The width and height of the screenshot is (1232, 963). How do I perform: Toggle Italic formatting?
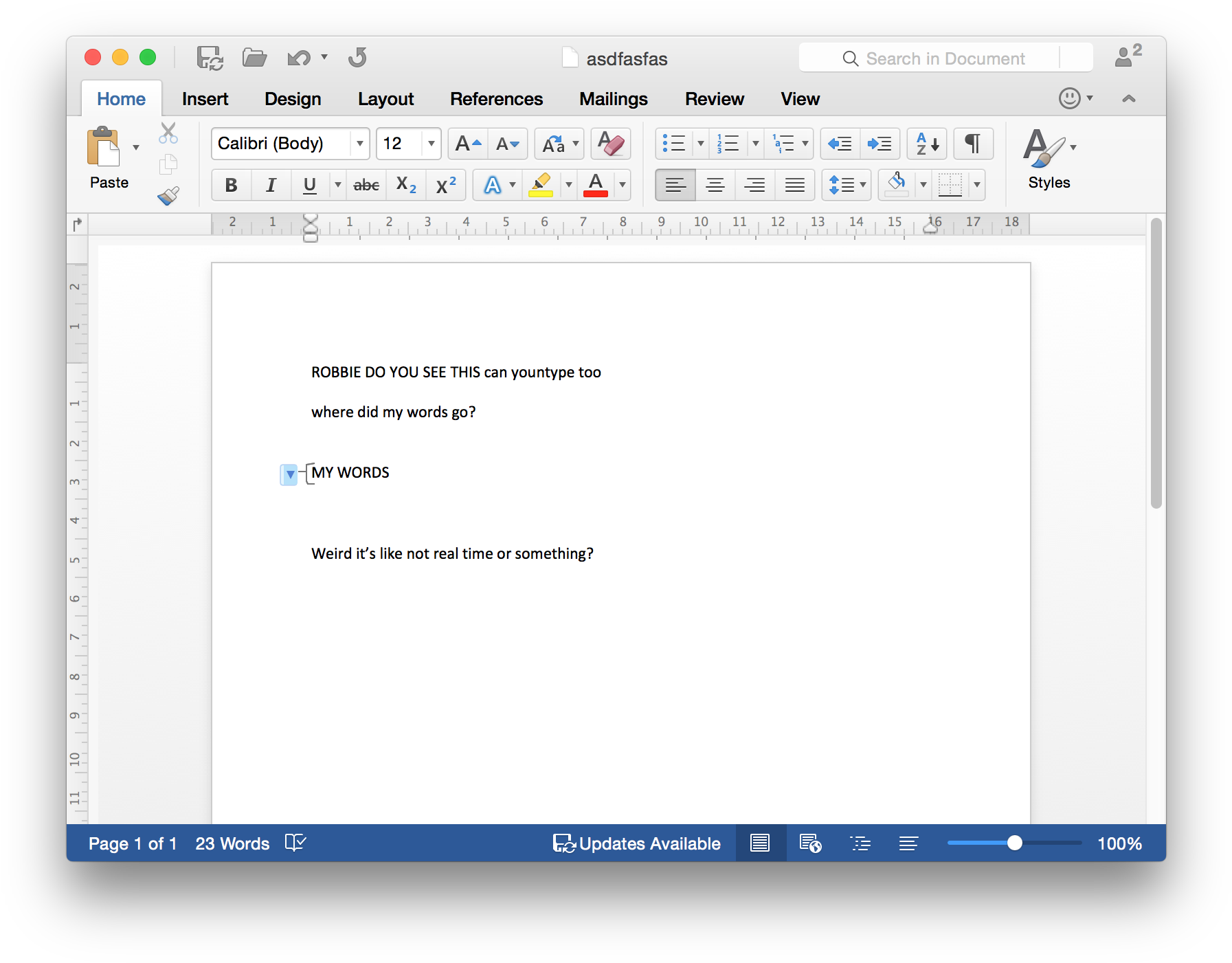point(271,185)
